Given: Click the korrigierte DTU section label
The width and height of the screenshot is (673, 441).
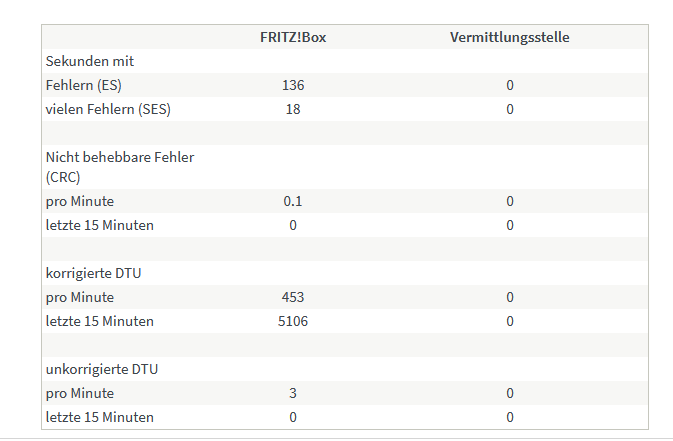Looking at the screenshot, I should tap(94, 274).
